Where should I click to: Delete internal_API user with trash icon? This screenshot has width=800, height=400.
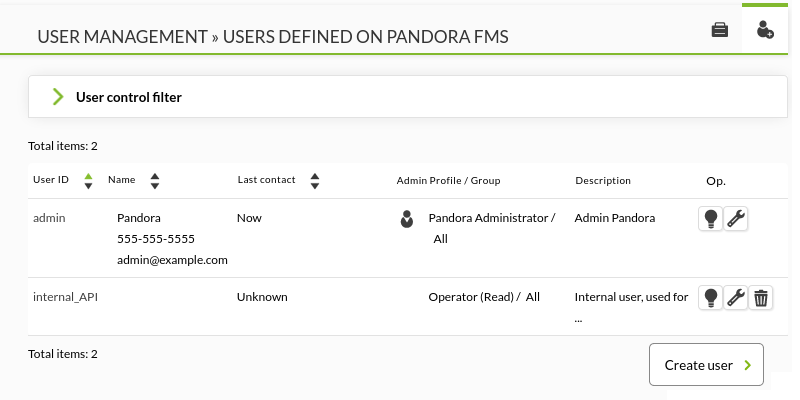761,297
